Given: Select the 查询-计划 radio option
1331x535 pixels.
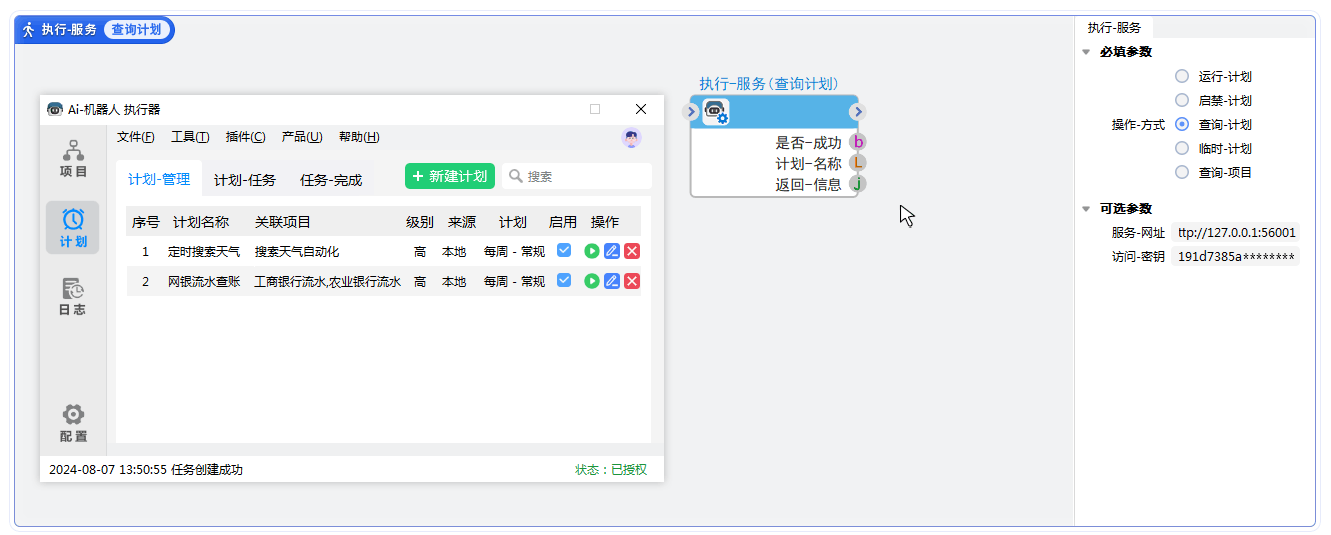Looking at the screenshot, I should point(1182,124).
